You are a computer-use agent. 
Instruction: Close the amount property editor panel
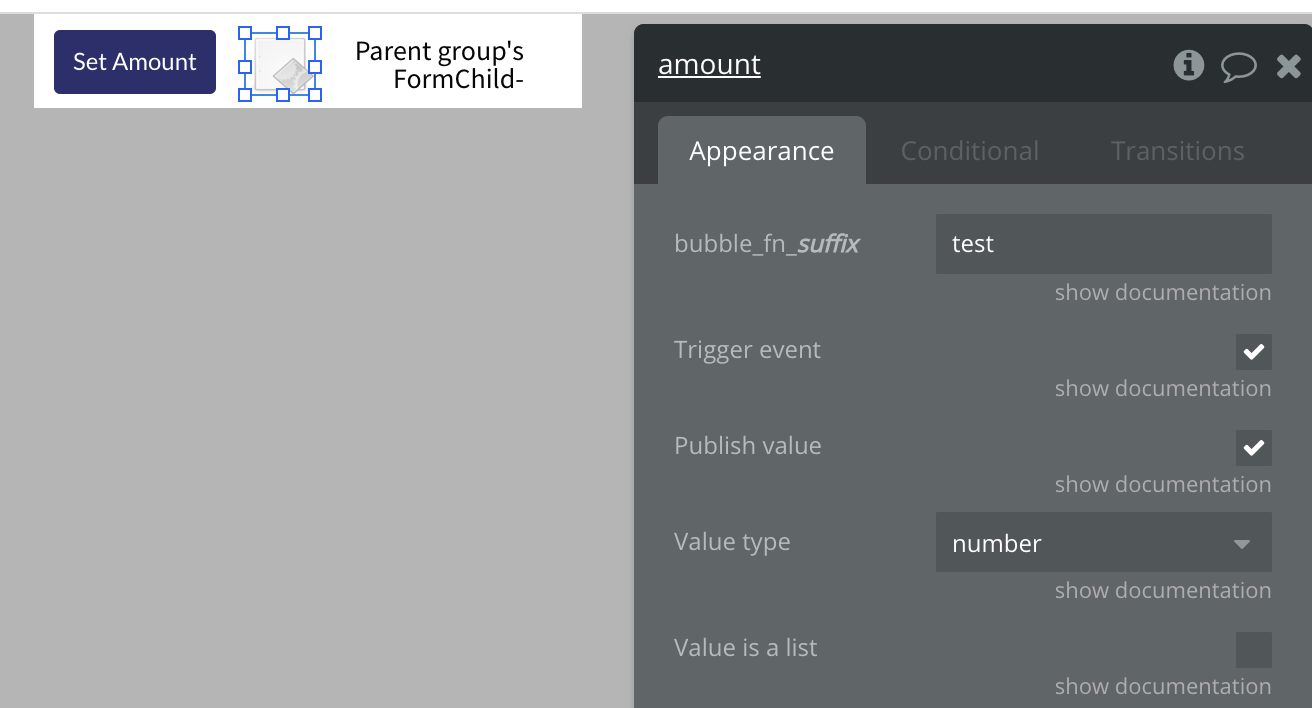[x=1289, y=67]
